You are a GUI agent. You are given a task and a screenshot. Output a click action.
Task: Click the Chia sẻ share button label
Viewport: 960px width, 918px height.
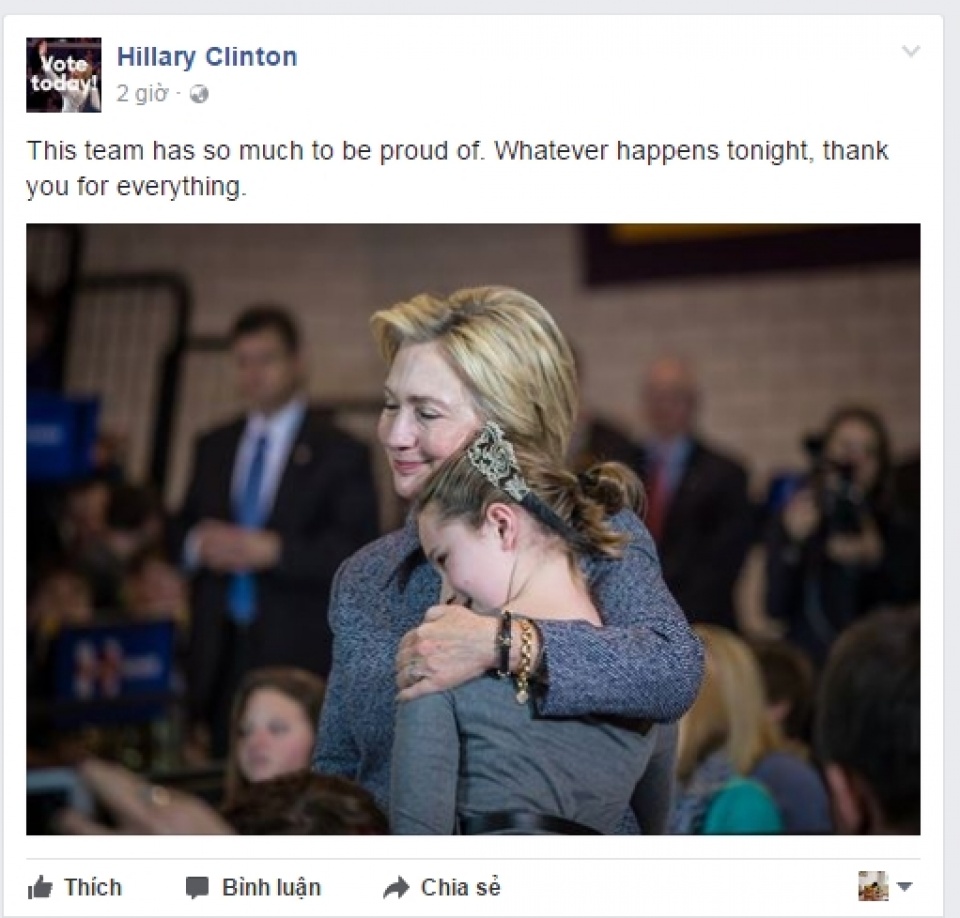click(x=460, y=887)
